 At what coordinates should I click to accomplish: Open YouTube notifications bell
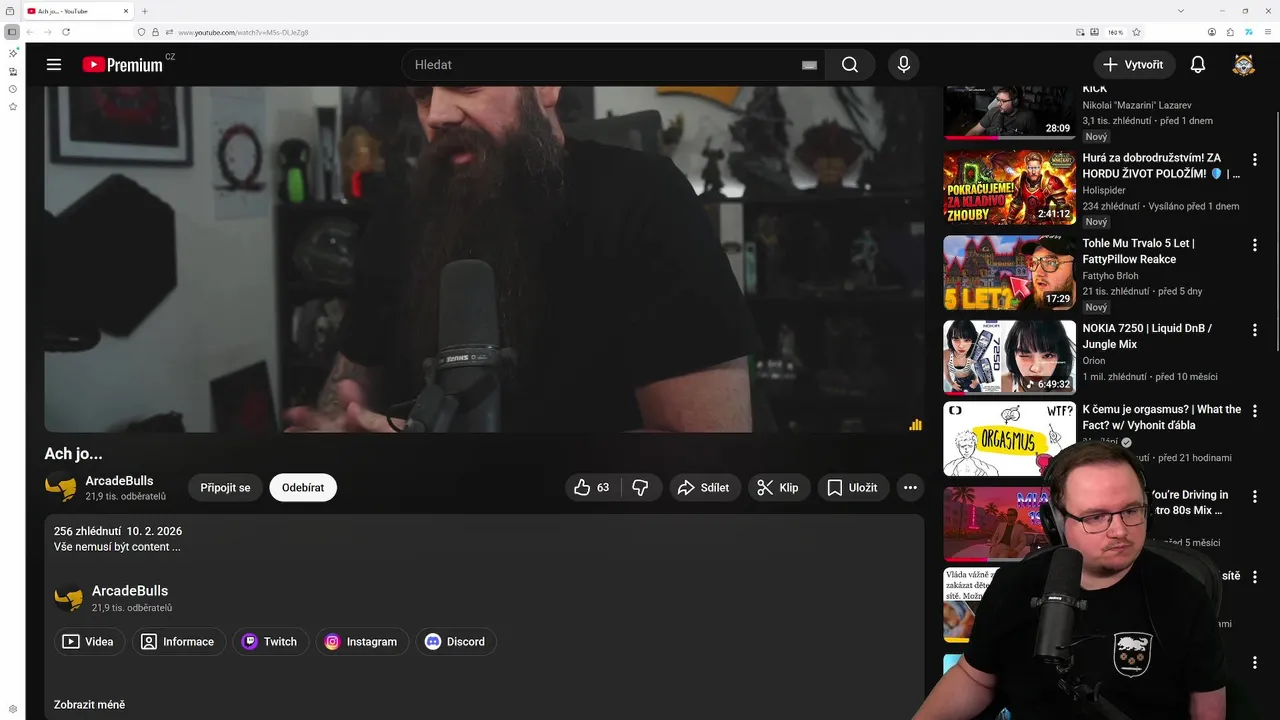[x=1198, y=65]
